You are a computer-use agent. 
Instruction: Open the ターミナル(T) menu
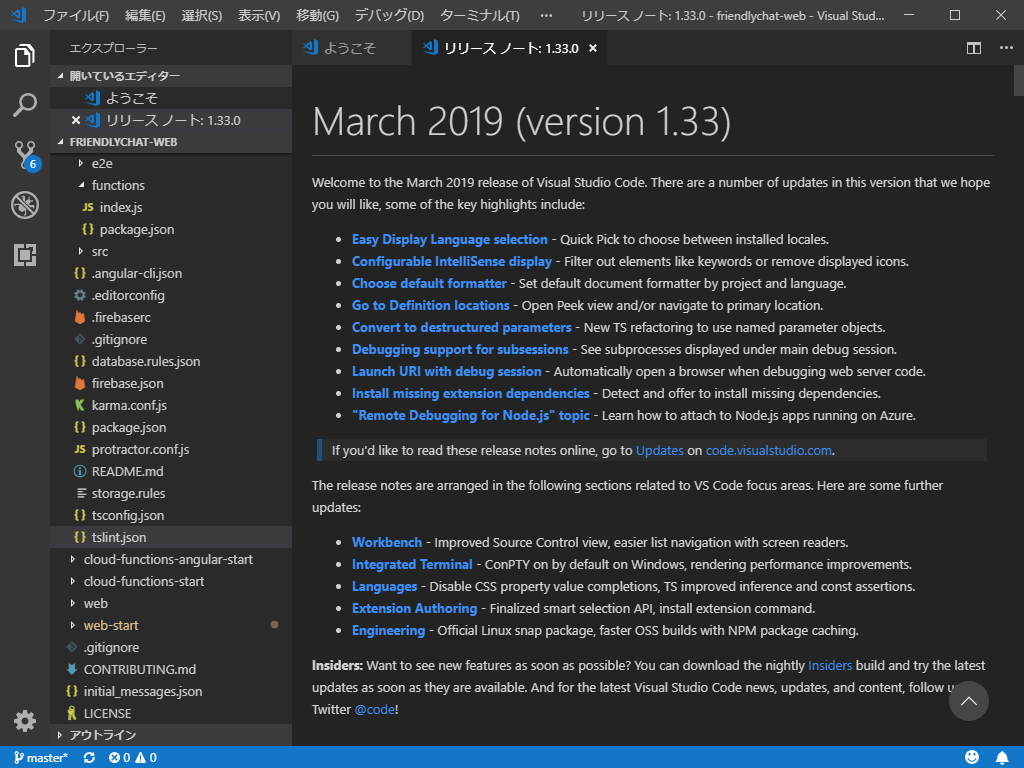[x=480, y=15]
